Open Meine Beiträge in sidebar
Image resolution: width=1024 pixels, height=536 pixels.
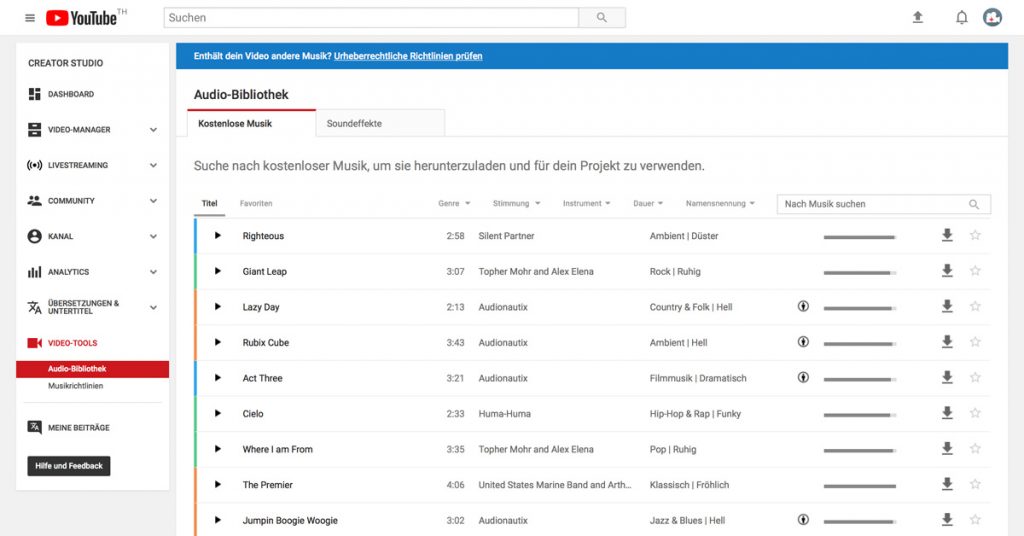pyautogui.click(x=69, y=428)
